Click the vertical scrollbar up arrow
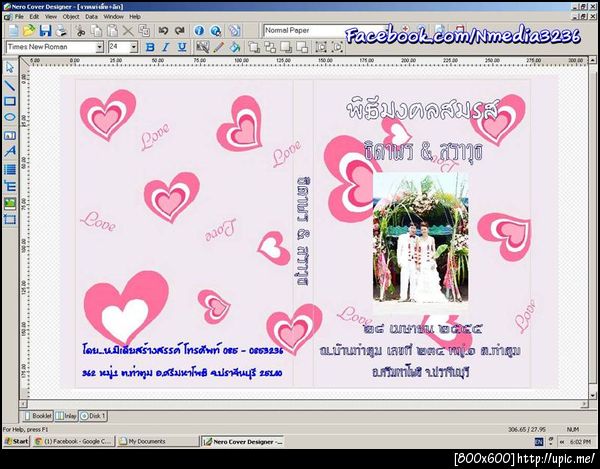The height and width of the screenshot is (469, 600). click(x=592, y=60)
